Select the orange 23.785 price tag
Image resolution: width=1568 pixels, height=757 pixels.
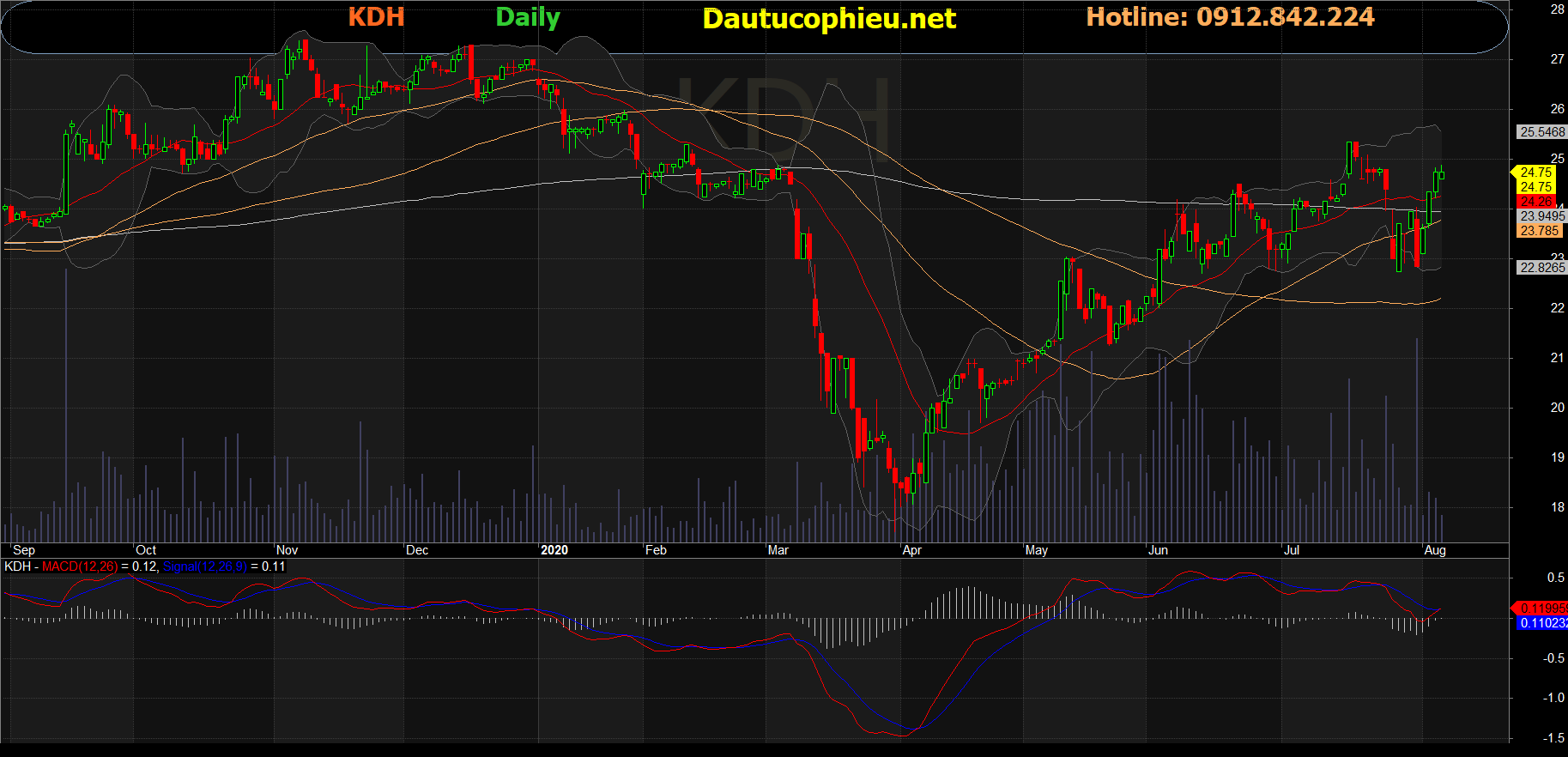pyautogui.click(x=1540, y=231)
